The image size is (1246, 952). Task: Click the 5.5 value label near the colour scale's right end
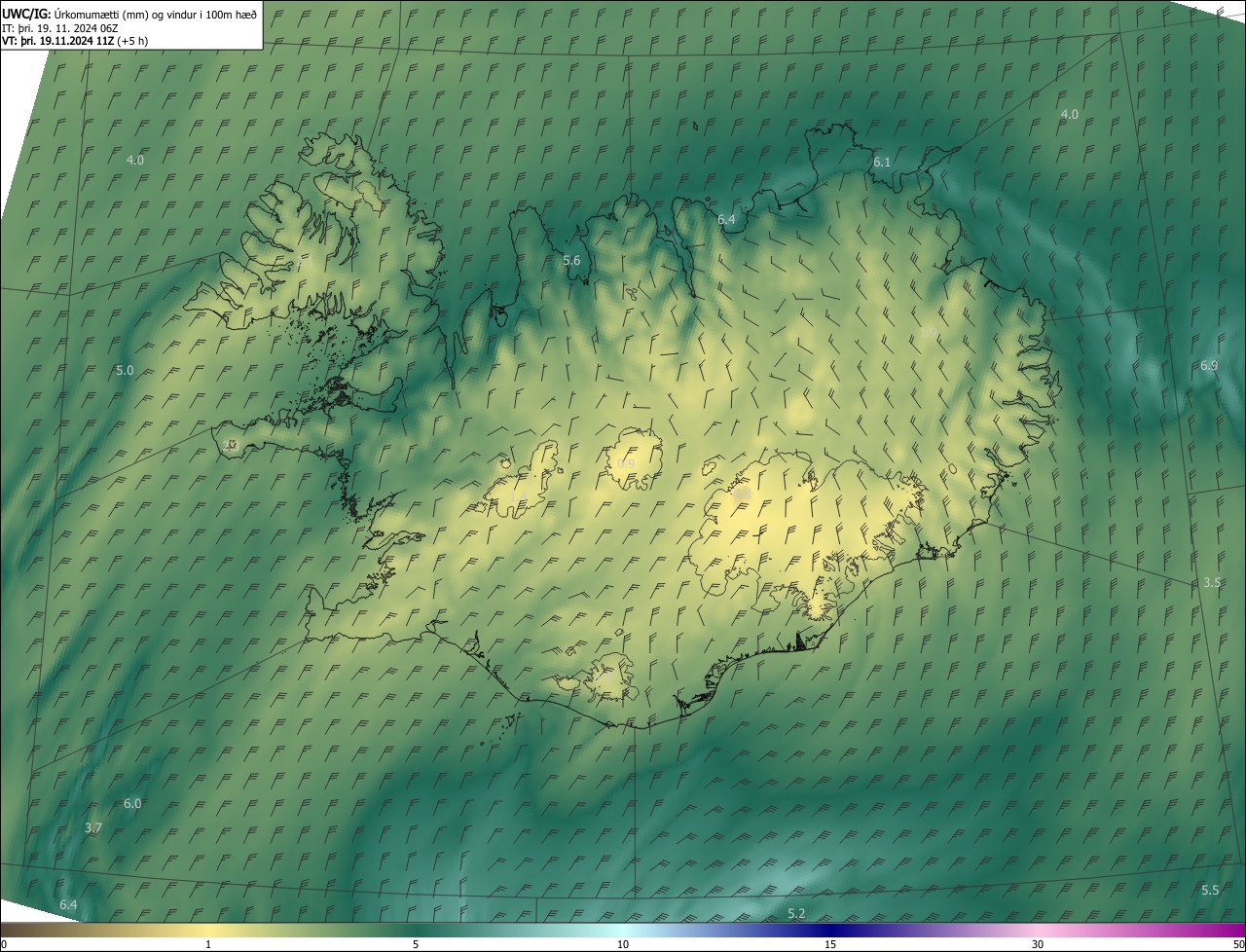click(1210, 891)
